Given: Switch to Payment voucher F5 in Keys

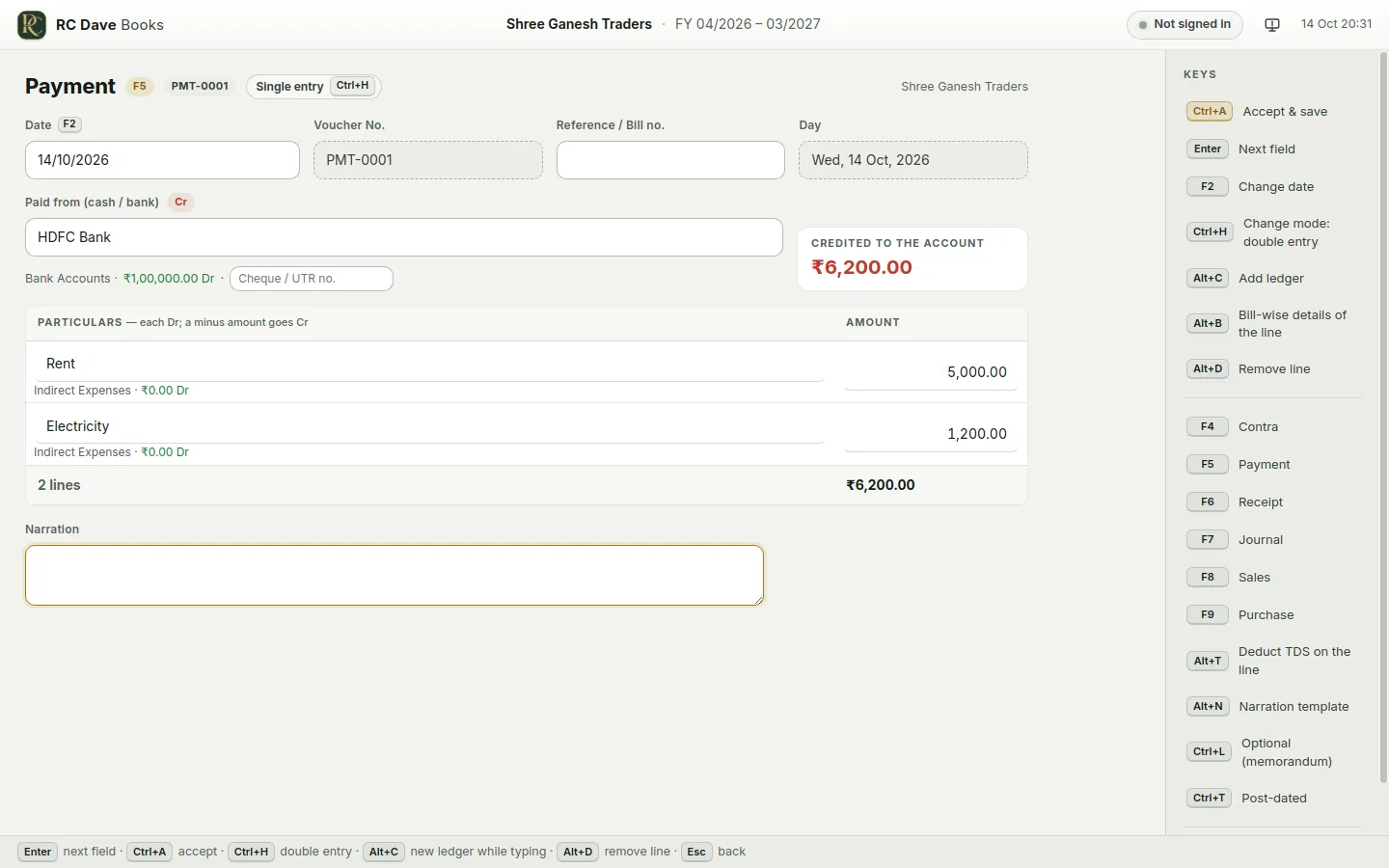Looking at the screenshot, I should (x=1272, y=465).
